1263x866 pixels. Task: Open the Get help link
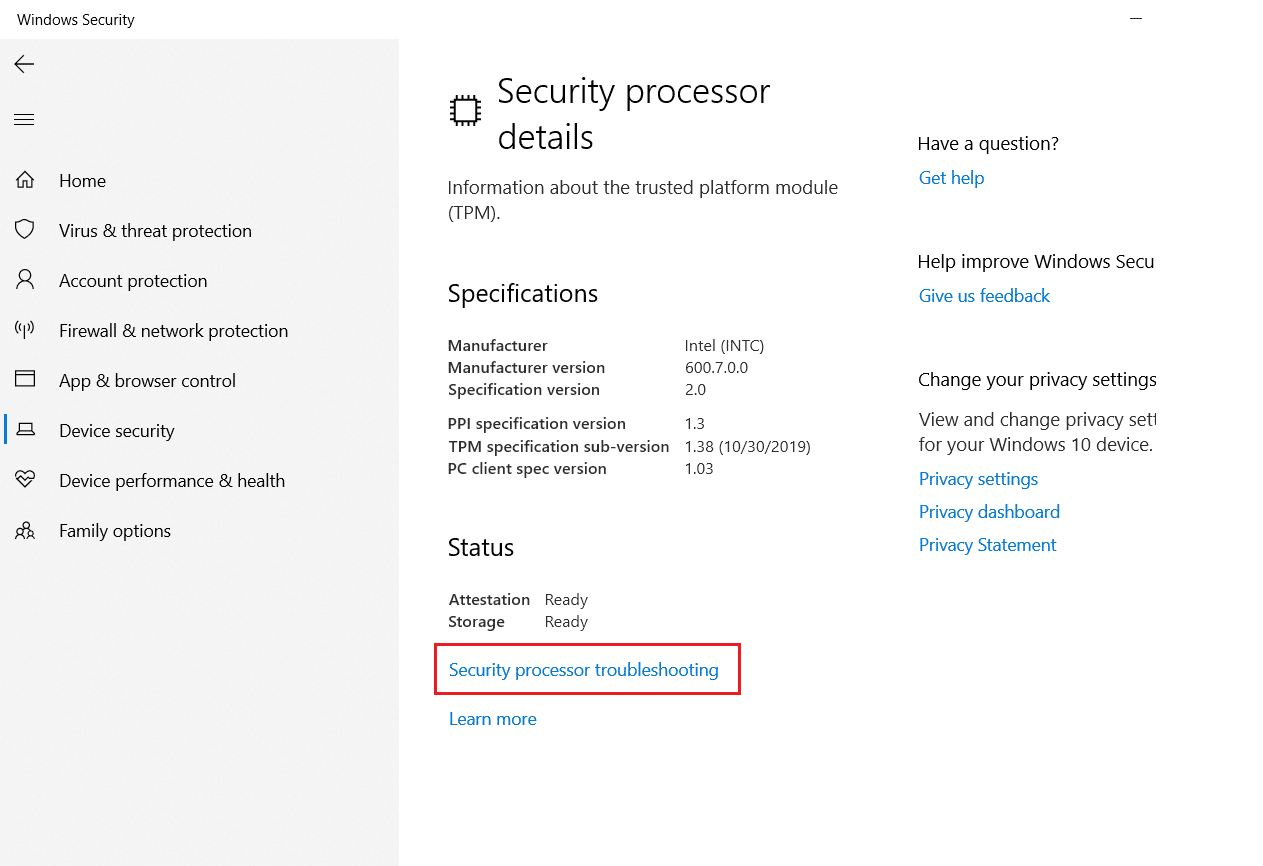951,178
